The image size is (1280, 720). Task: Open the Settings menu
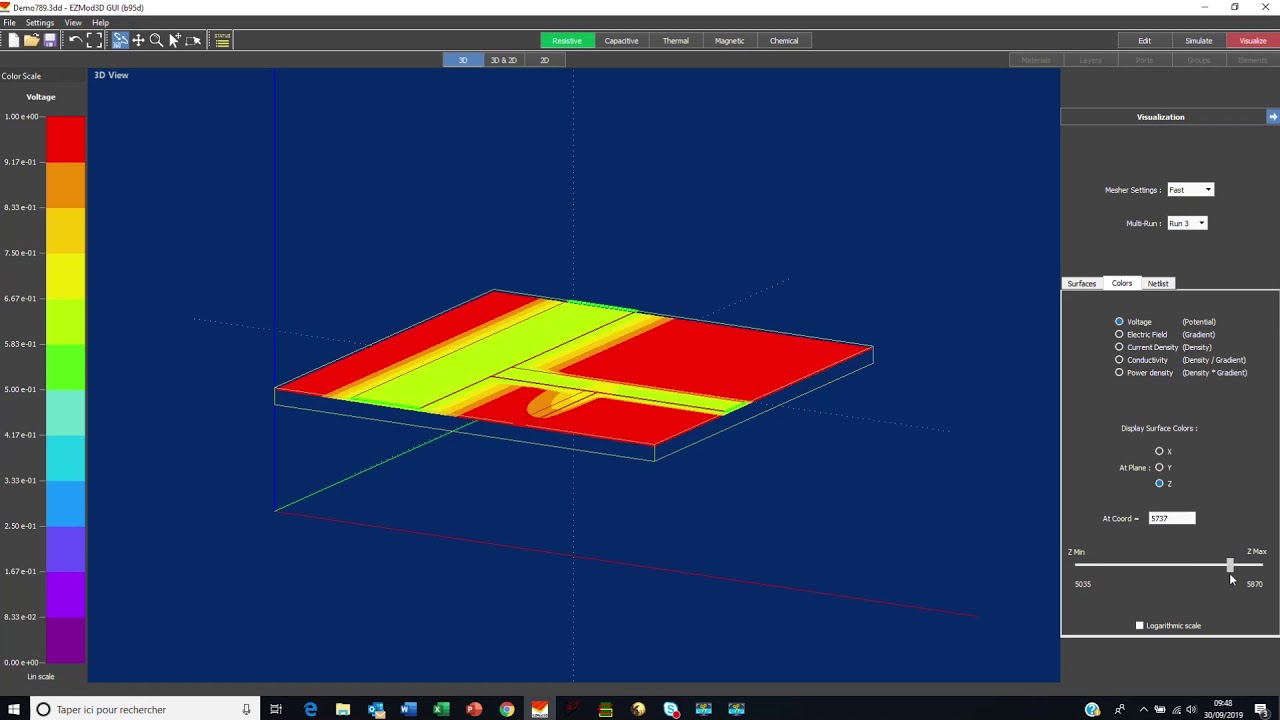click(40, 22)
